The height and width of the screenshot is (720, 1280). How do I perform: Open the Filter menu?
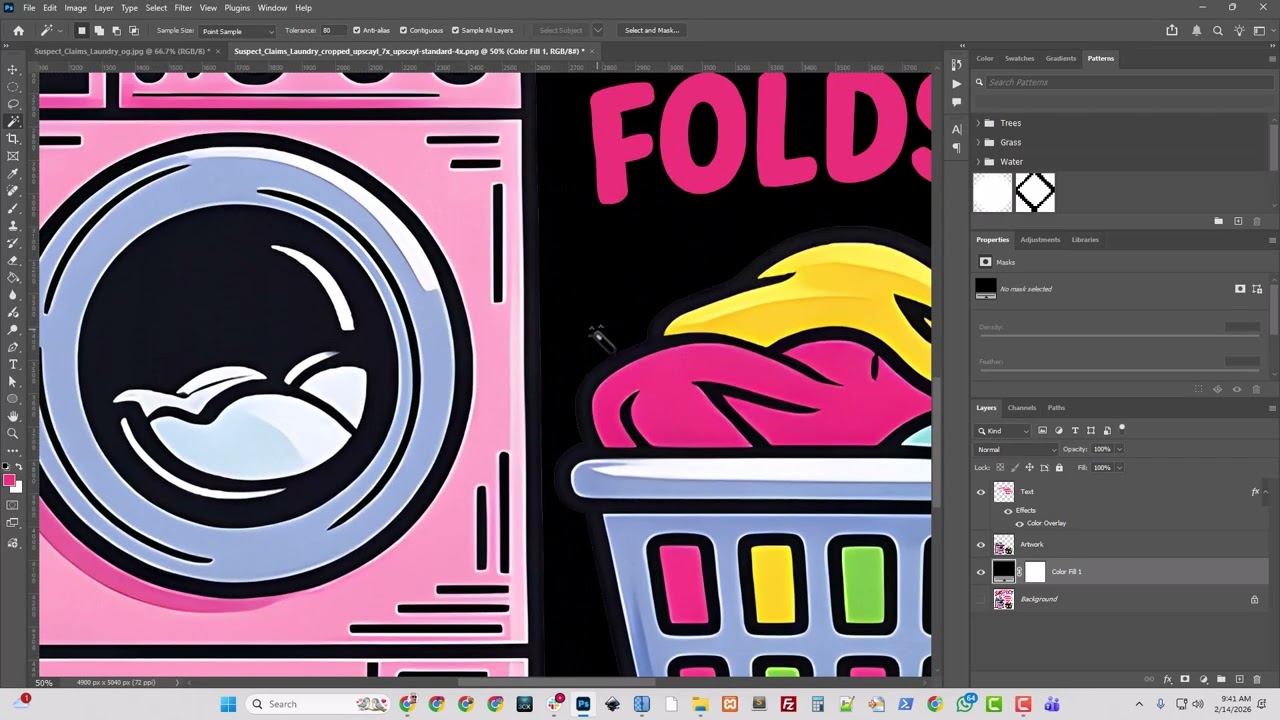183,8
